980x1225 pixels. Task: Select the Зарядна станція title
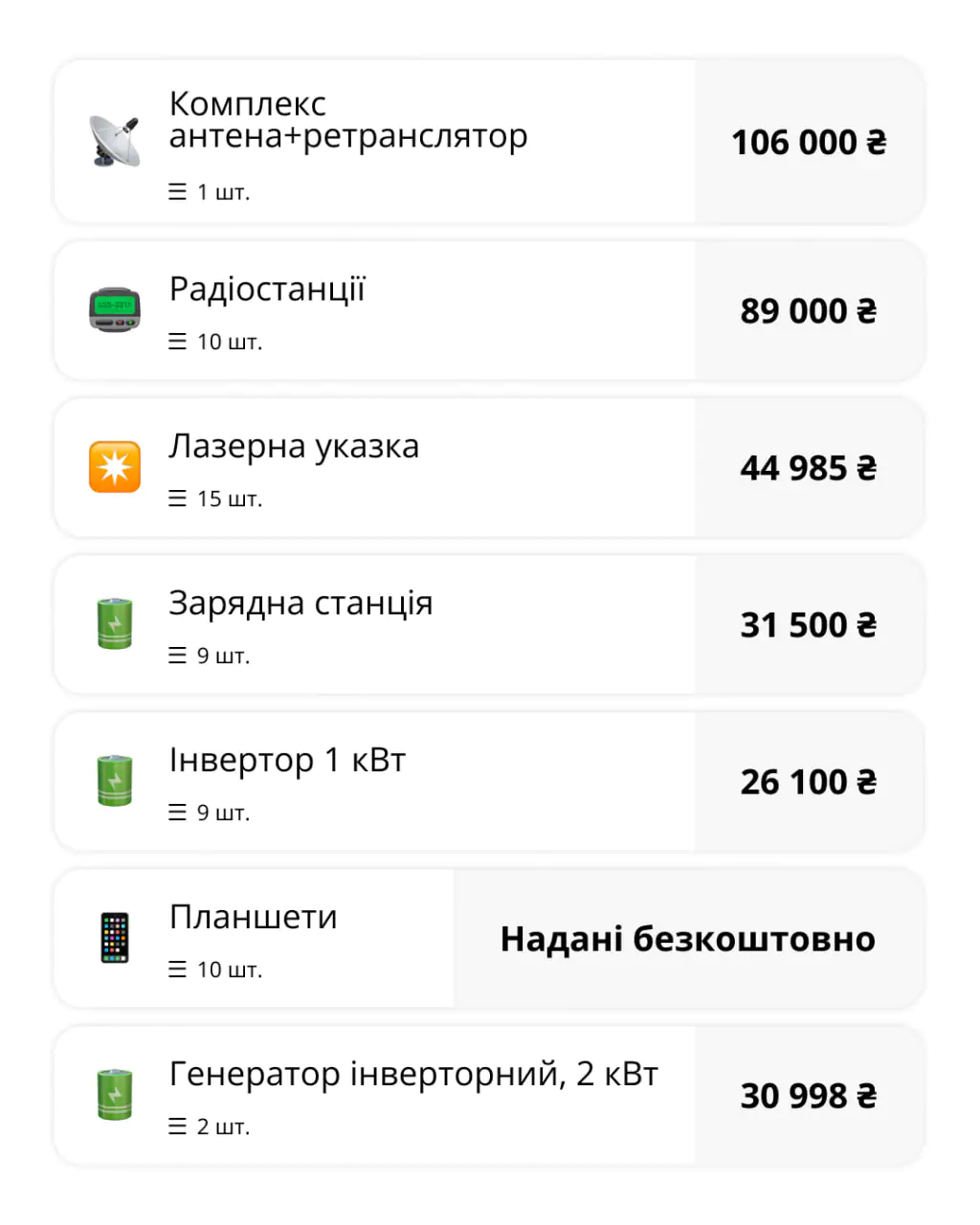click(301, 603)
